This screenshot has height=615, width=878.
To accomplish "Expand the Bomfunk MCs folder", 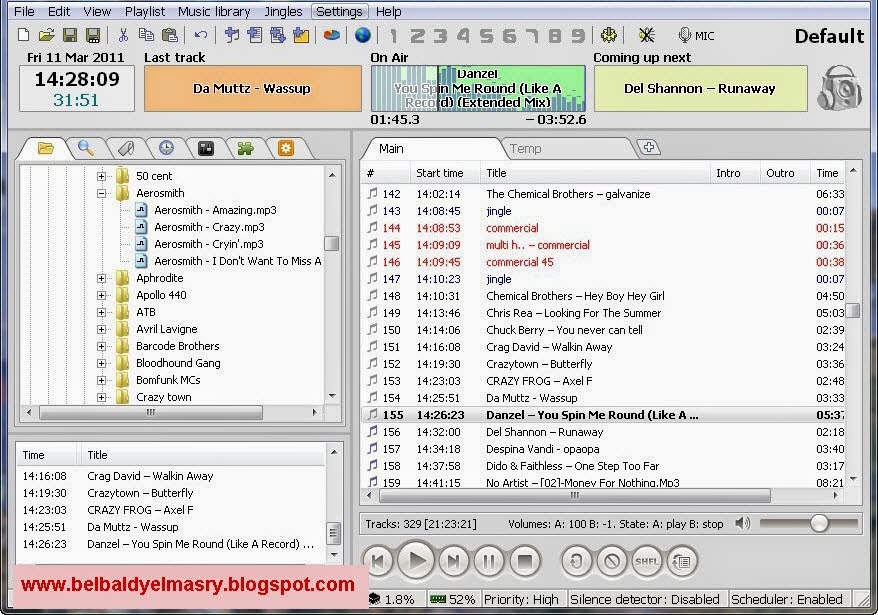I will [x=101, y=380].
